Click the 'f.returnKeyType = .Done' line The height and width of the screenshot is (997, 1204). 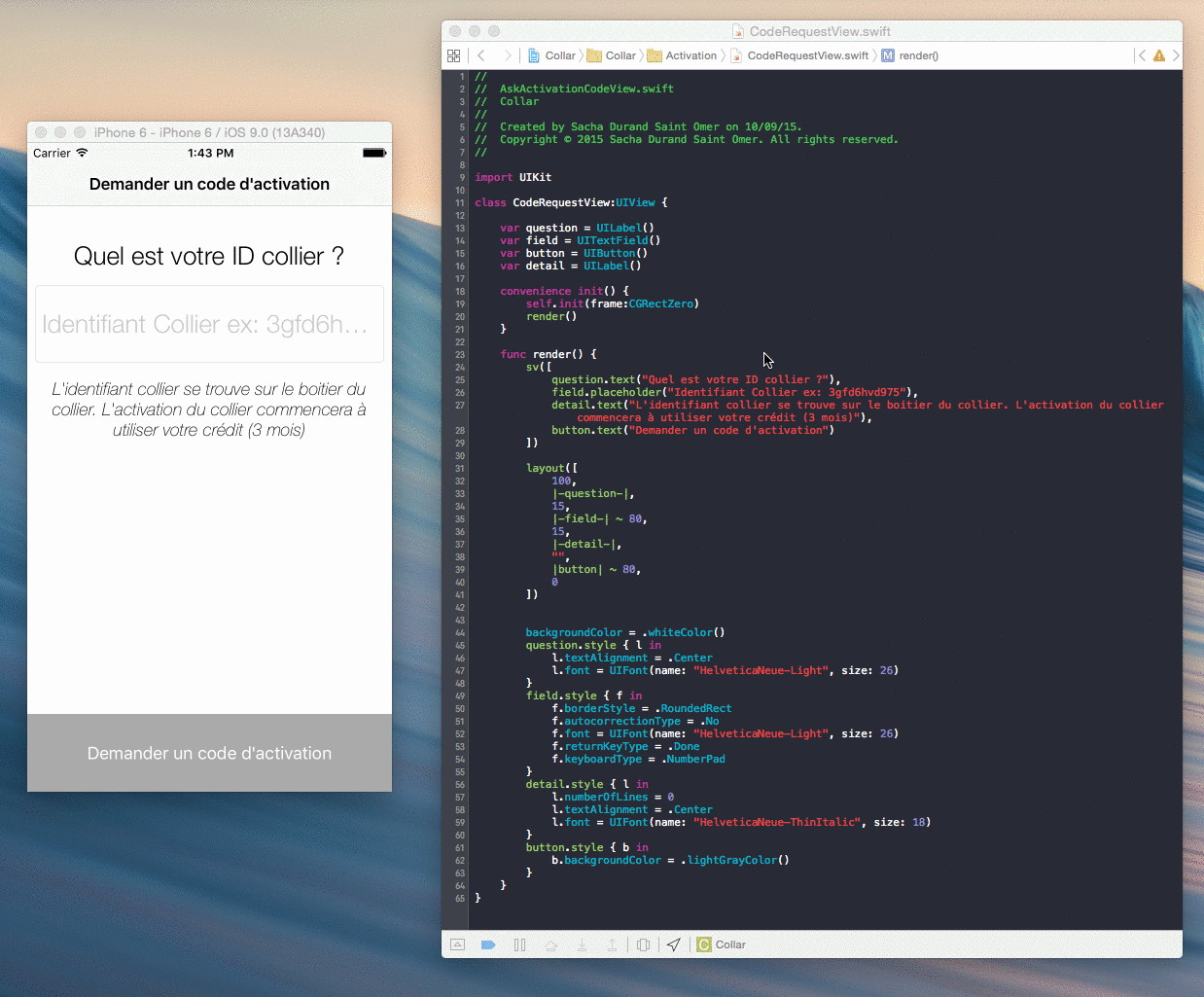(625, 746)
